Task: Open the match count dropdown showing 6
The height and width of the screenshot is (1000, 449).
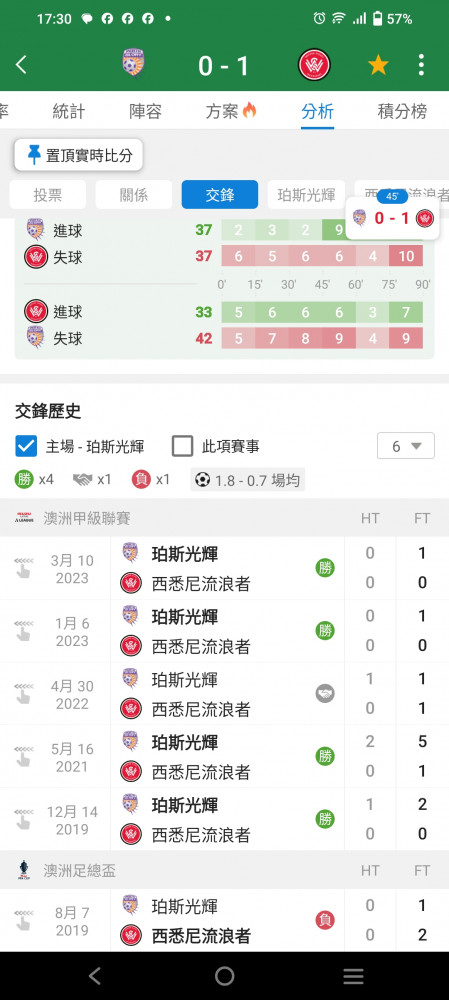Action: click(406, 446)
